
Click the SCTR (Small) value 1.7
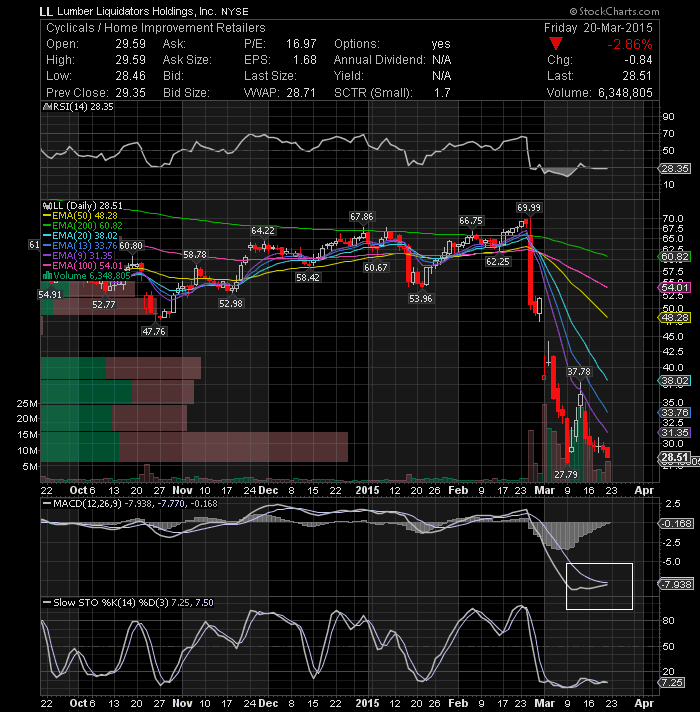[442, 93]
